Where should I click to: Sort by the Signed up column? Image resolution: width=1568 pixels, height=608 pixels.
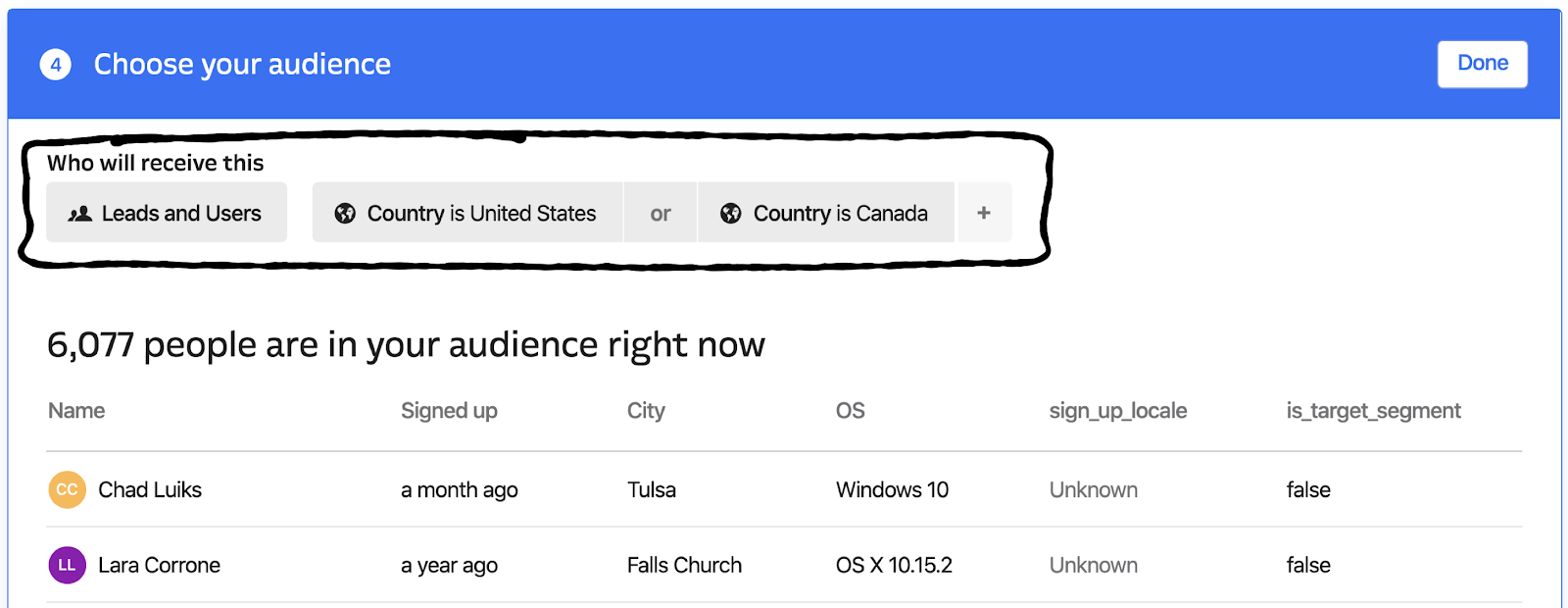tap(449, 411)
